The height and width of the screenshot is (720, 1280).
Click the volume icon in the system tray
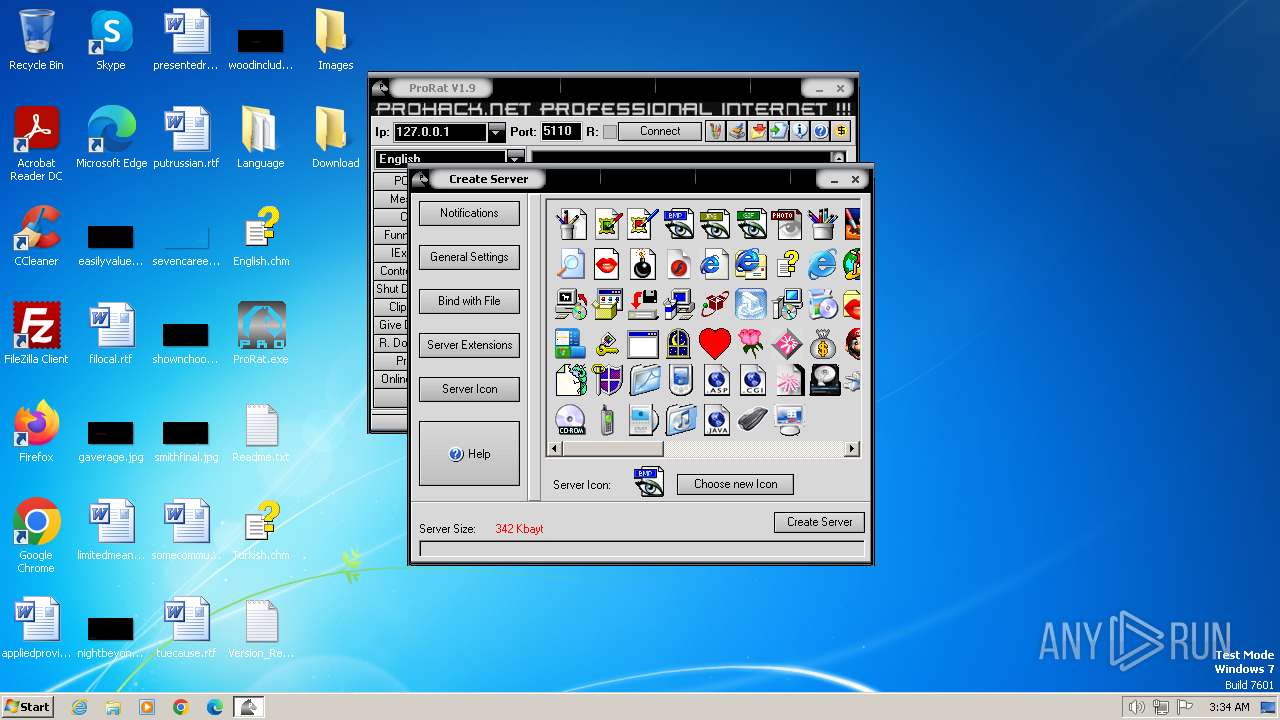(1136, 707)
